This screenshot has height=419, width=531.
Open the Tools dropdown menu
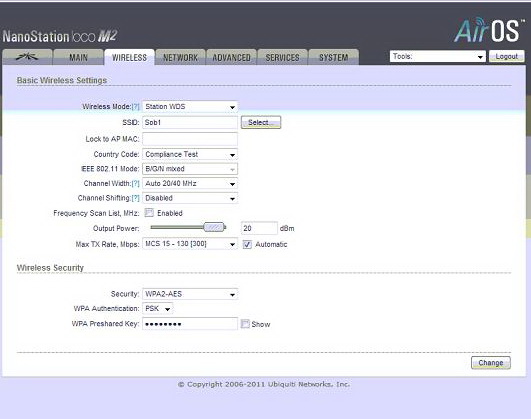coord(438,56)
